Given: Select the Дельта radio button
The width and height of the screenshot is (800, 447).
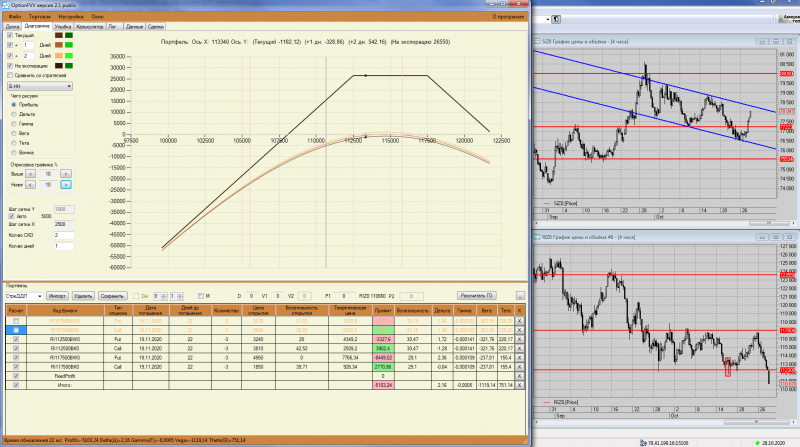Looking at the screenshot, I should 14,114.
